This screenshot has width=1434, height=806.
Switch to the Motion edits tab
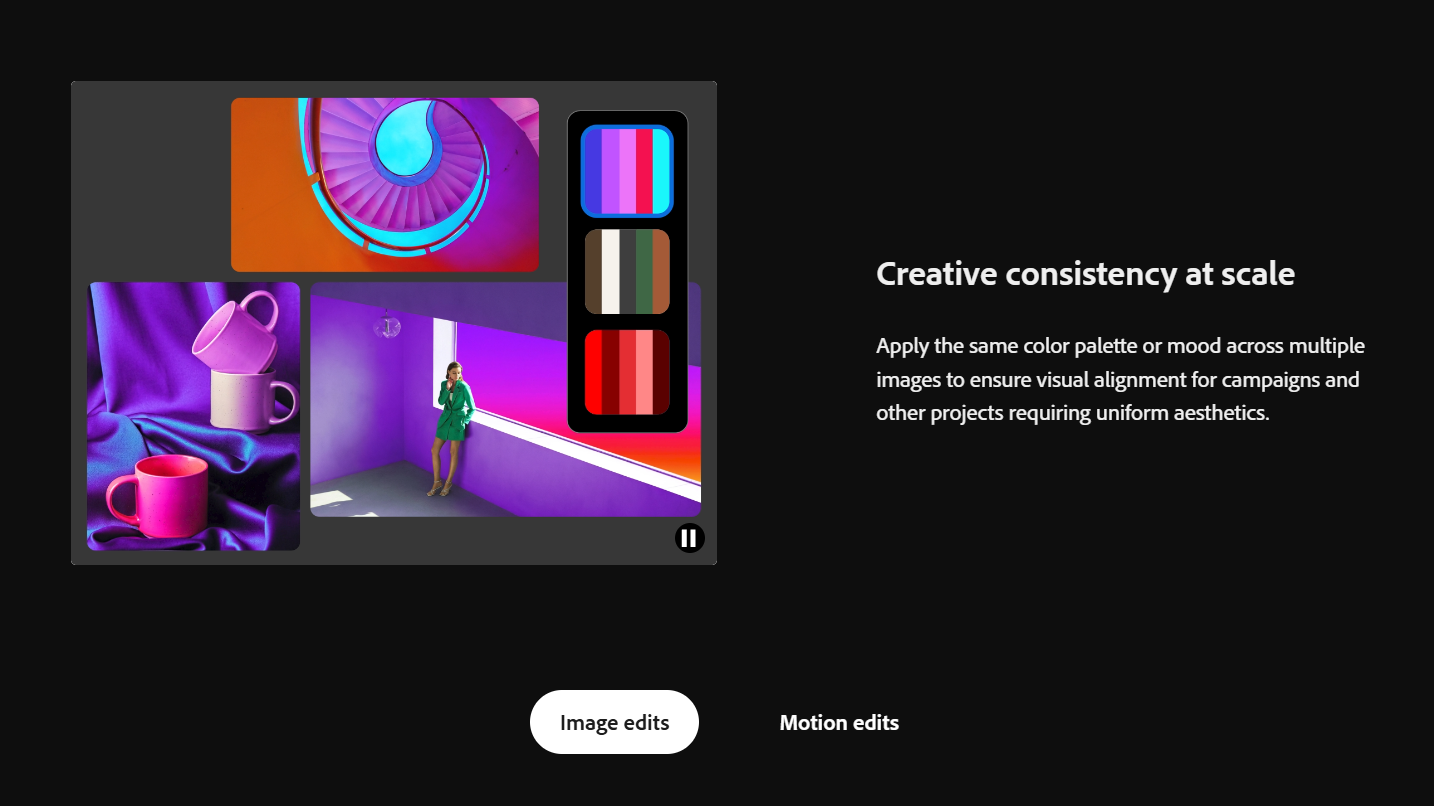coord(839,722)
